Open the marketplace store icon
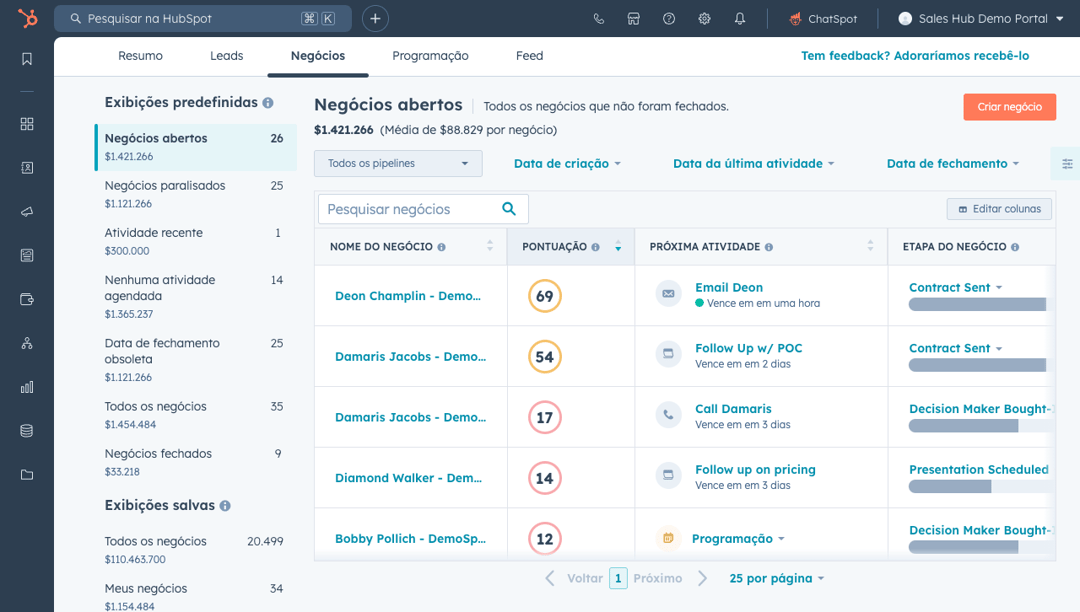Image resolution: width=1080 pixels, height=612 pixels. click(633, 19)
